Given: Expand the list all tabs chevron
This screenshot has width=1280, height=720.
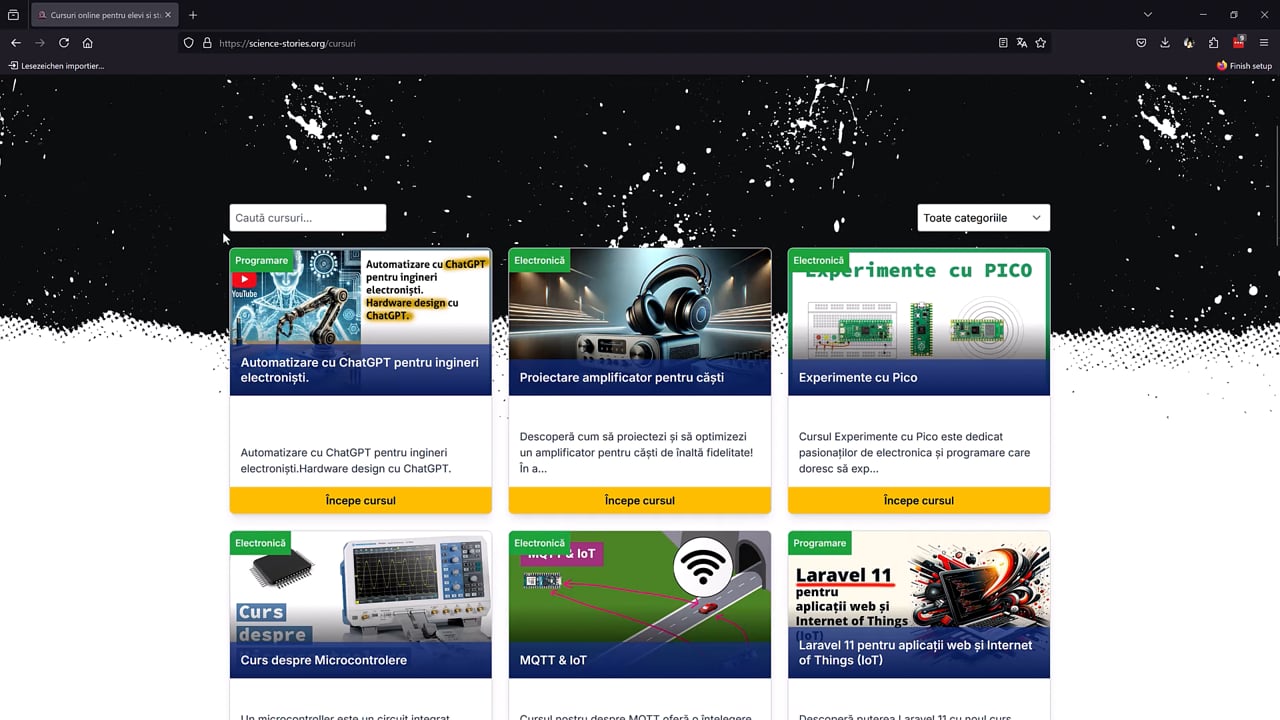Looking at the screenshot, I should click(1148, 15).
